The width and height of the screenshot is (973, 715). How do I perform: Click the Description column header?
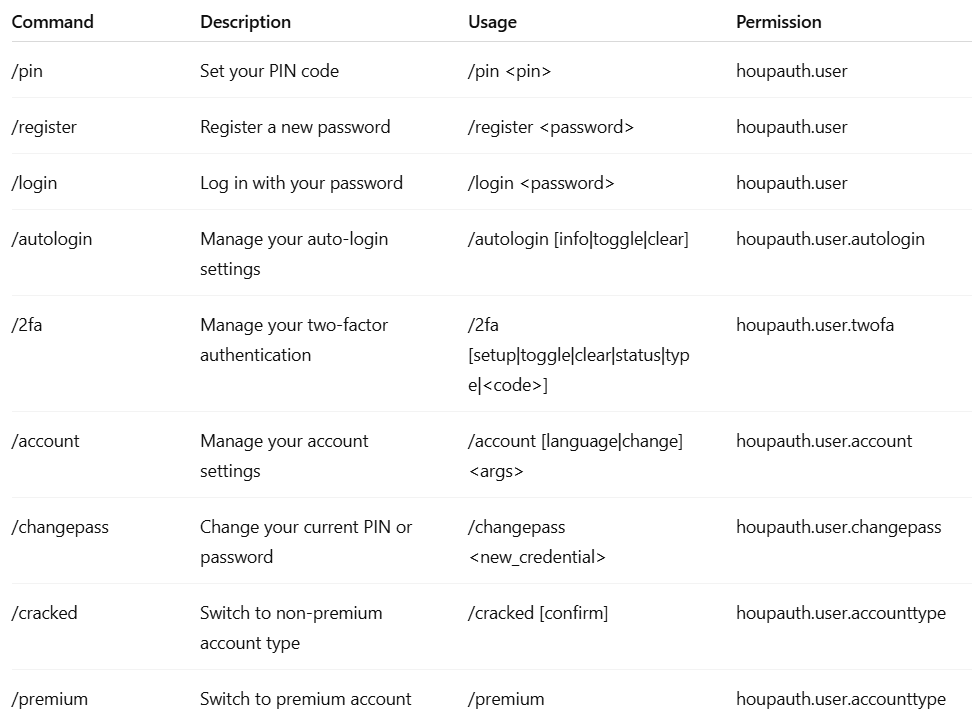[x=245, y=21]
